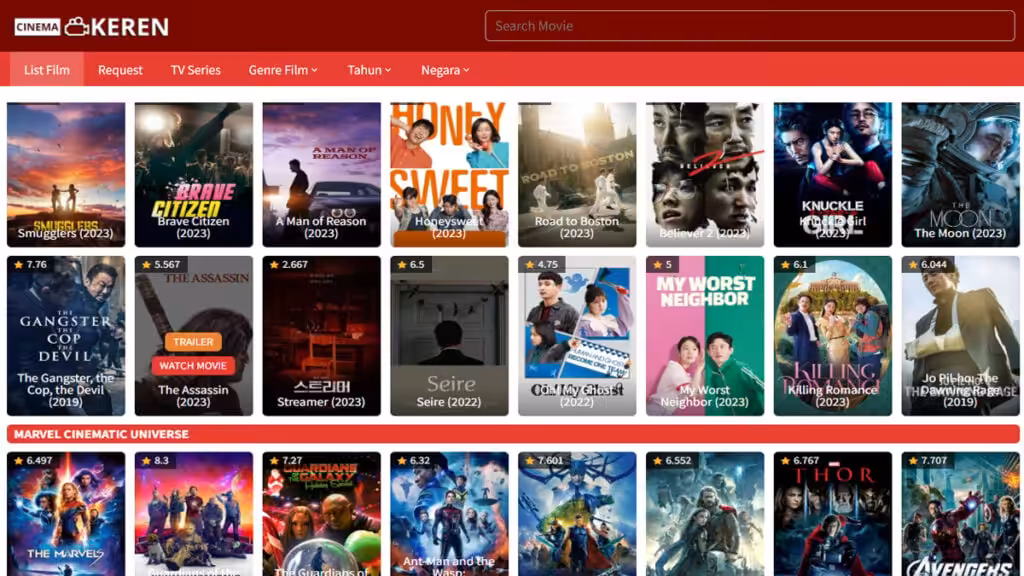Click the star icon on Killing Romance's rating
Image resolution: width=1024 pixels, height=576 pixels.
(786, 264)
